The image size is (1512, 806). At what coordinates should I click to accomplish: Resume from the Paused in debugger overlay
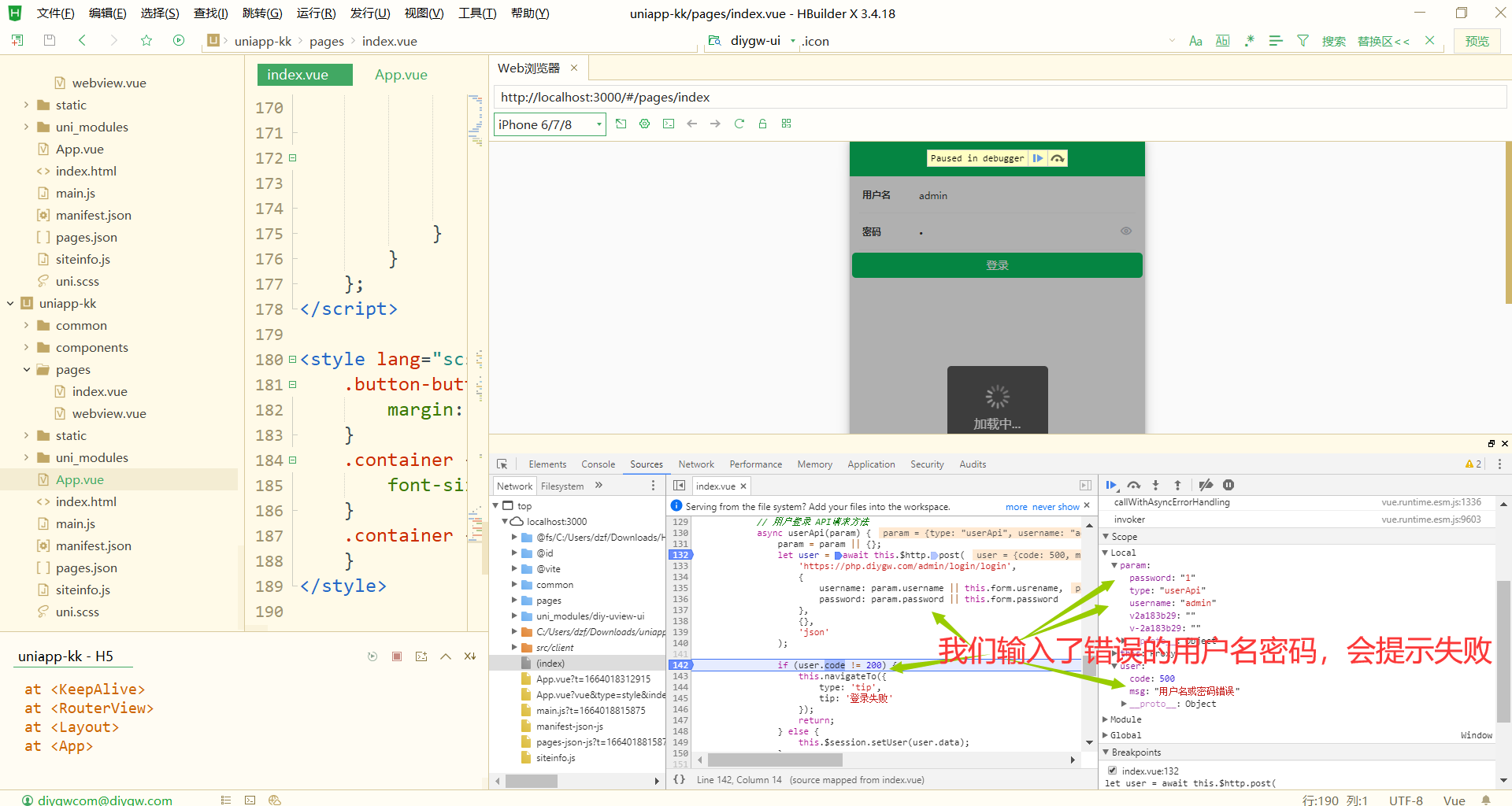coord(1038,158)
